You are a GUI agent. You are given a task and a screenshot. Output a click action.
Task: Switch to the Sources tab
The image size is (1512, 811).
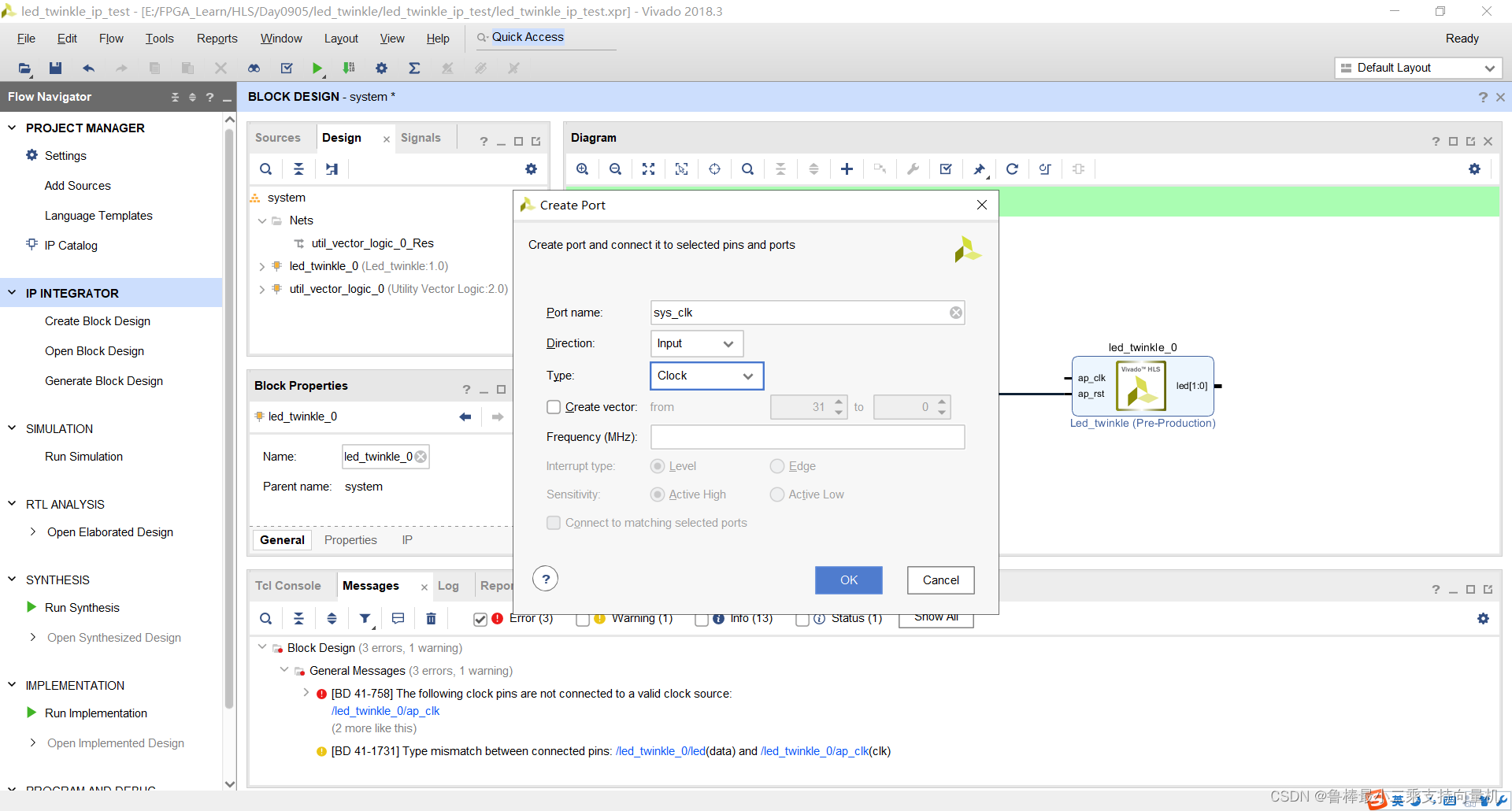pos(278,138)
